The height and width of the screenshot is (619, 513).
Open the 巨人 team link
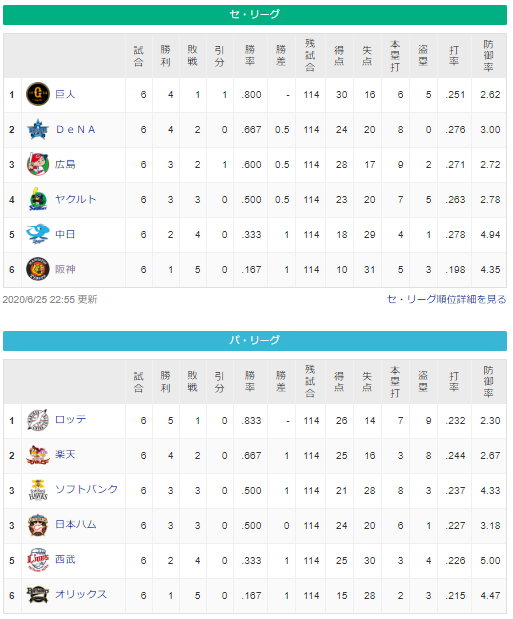coord(65,94)
